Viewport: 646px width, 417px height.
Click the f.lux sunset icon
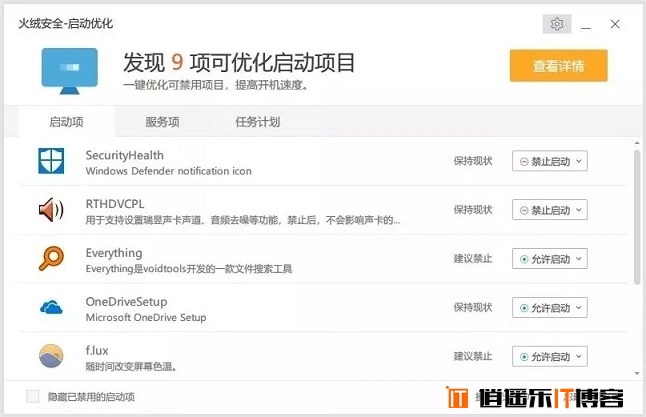51,356
